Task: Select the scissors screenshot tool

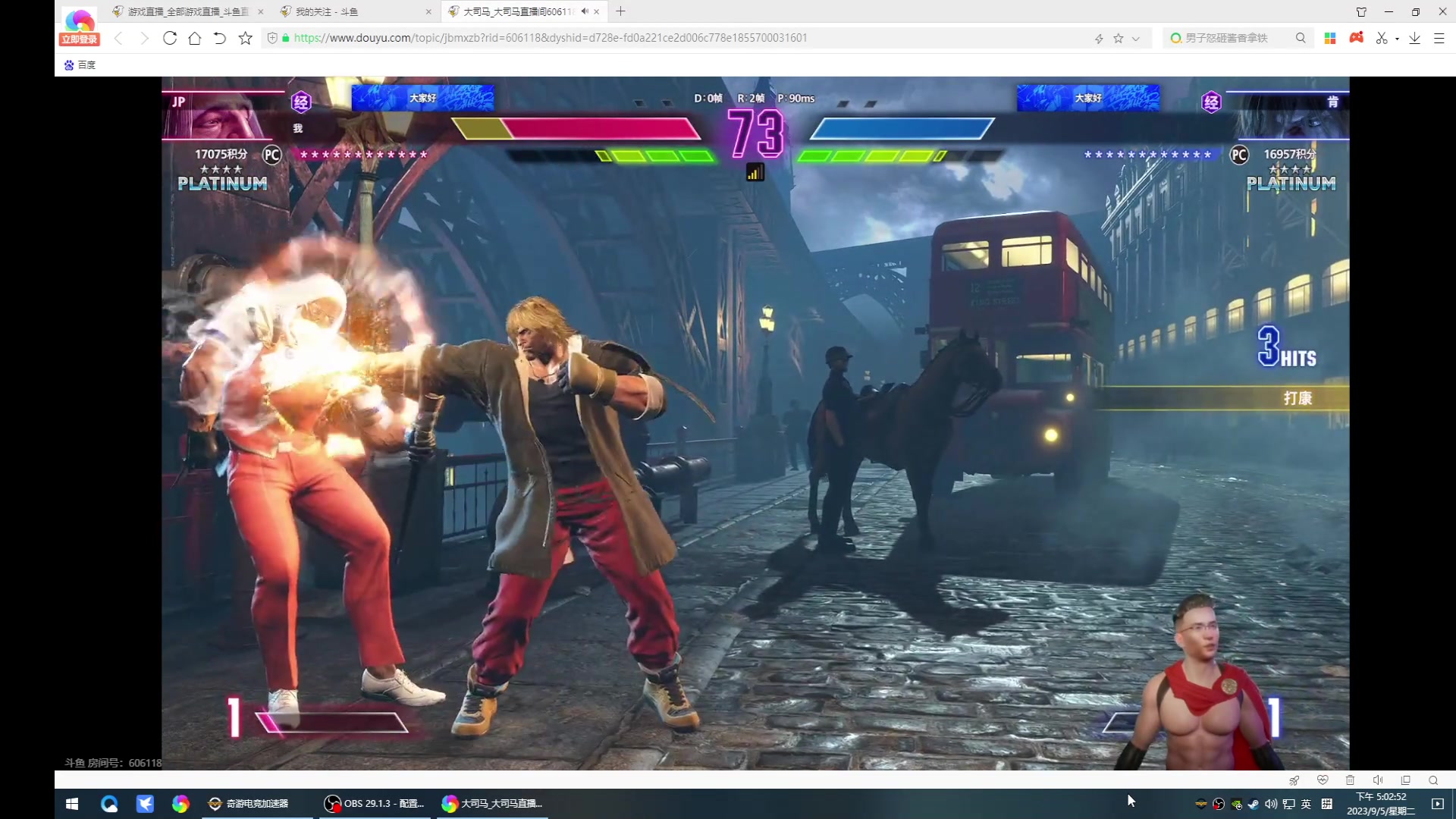Action: (1382, 38)
